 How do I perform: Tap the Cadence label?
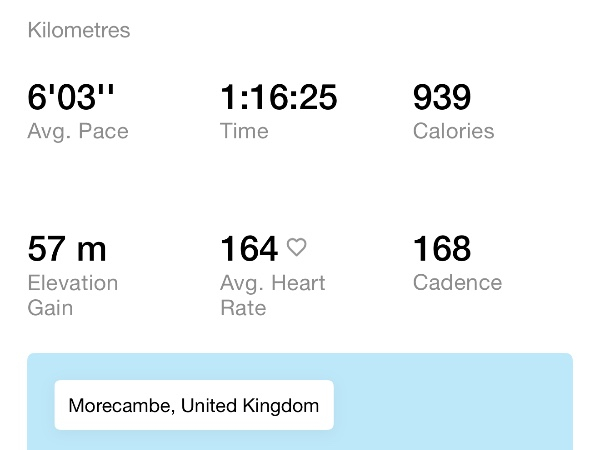click(x=455, y=282)
